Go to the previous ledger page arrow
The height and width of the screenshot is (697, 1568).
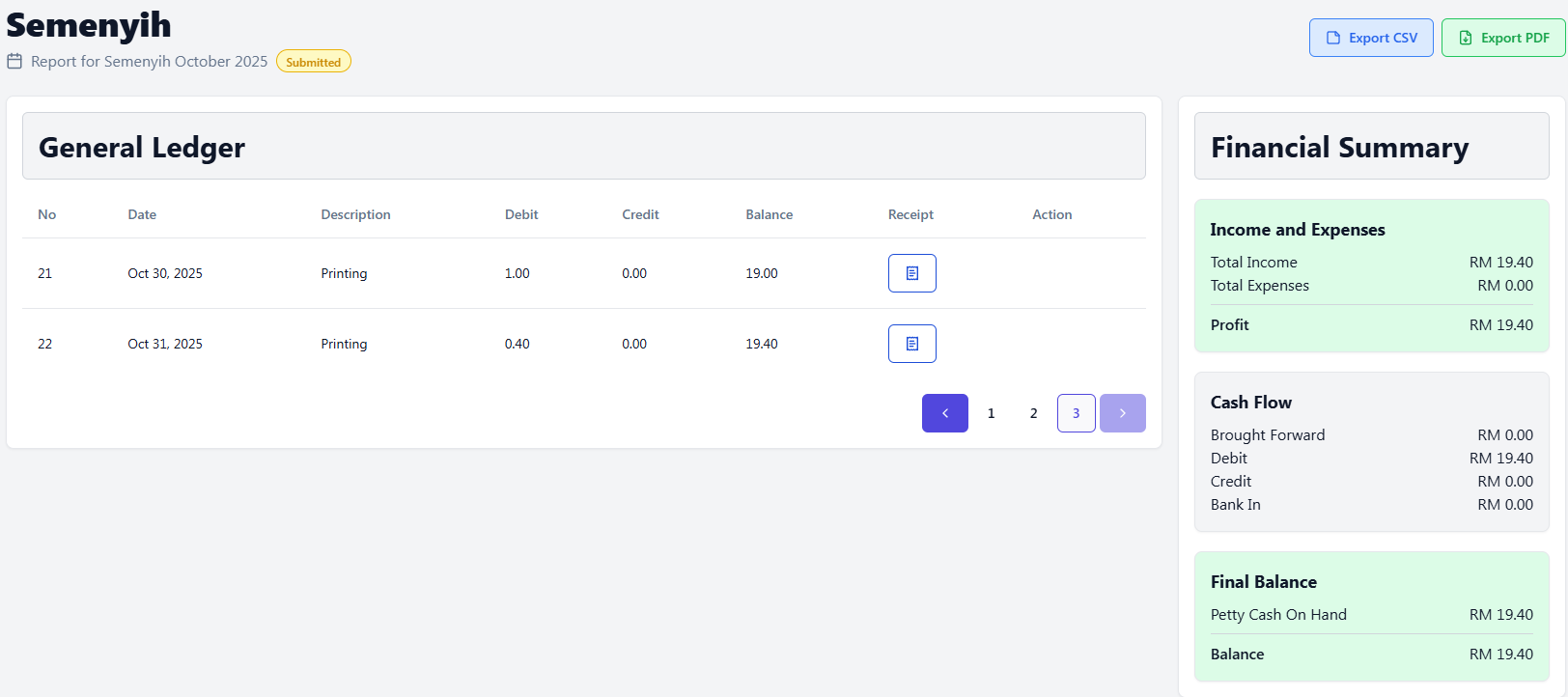(944, 413)
